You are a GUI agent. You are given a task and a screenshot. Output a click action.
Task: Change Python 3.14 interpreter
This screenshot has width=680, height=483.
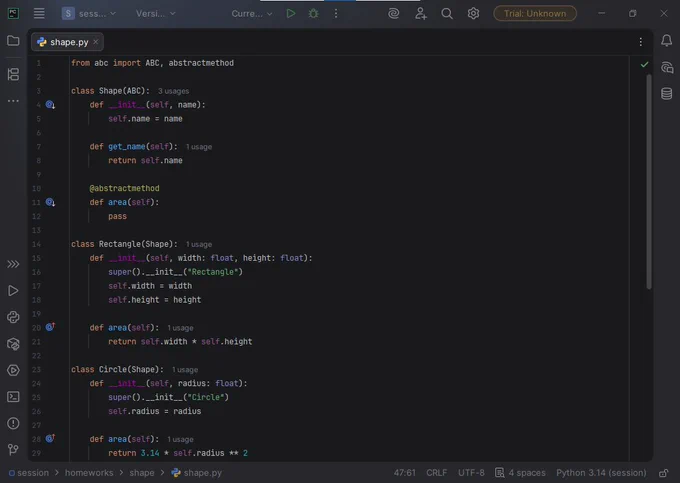[x=601, y=473]
